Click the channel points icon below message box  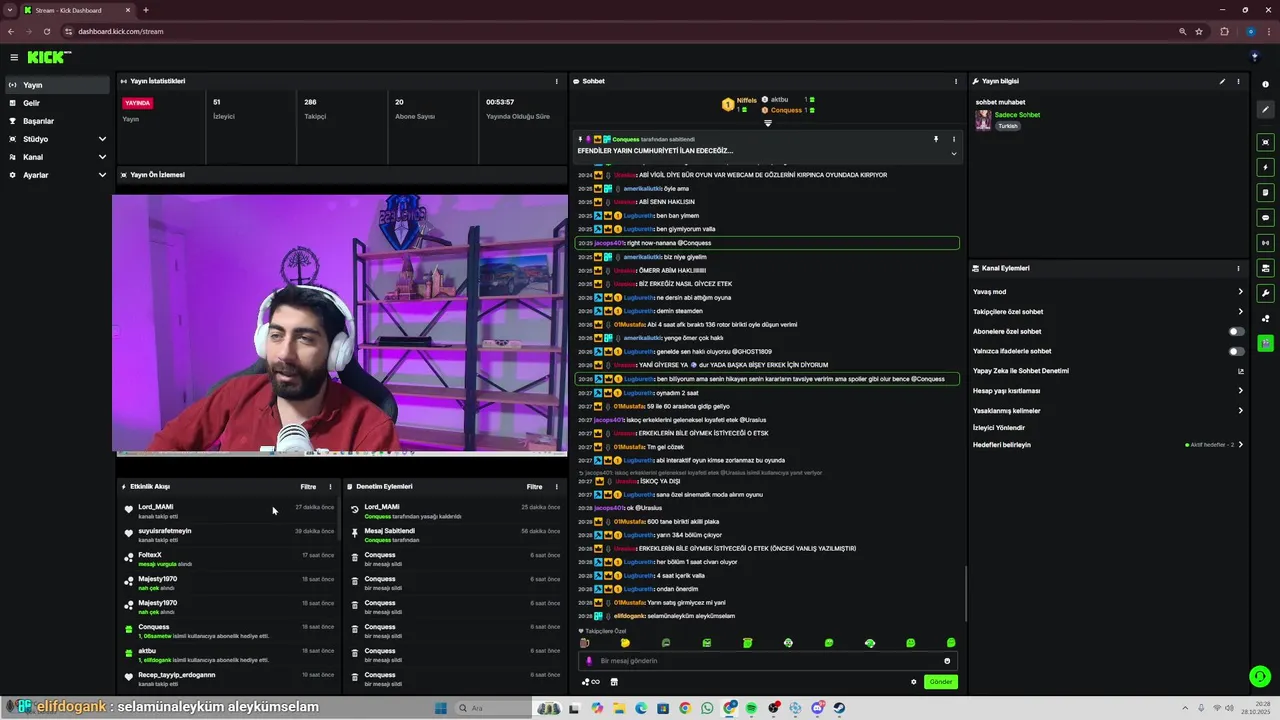click(590, 682)
